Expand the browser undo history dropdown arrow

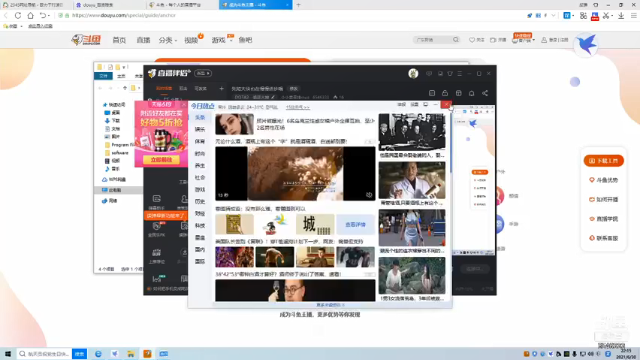(49, 16)
